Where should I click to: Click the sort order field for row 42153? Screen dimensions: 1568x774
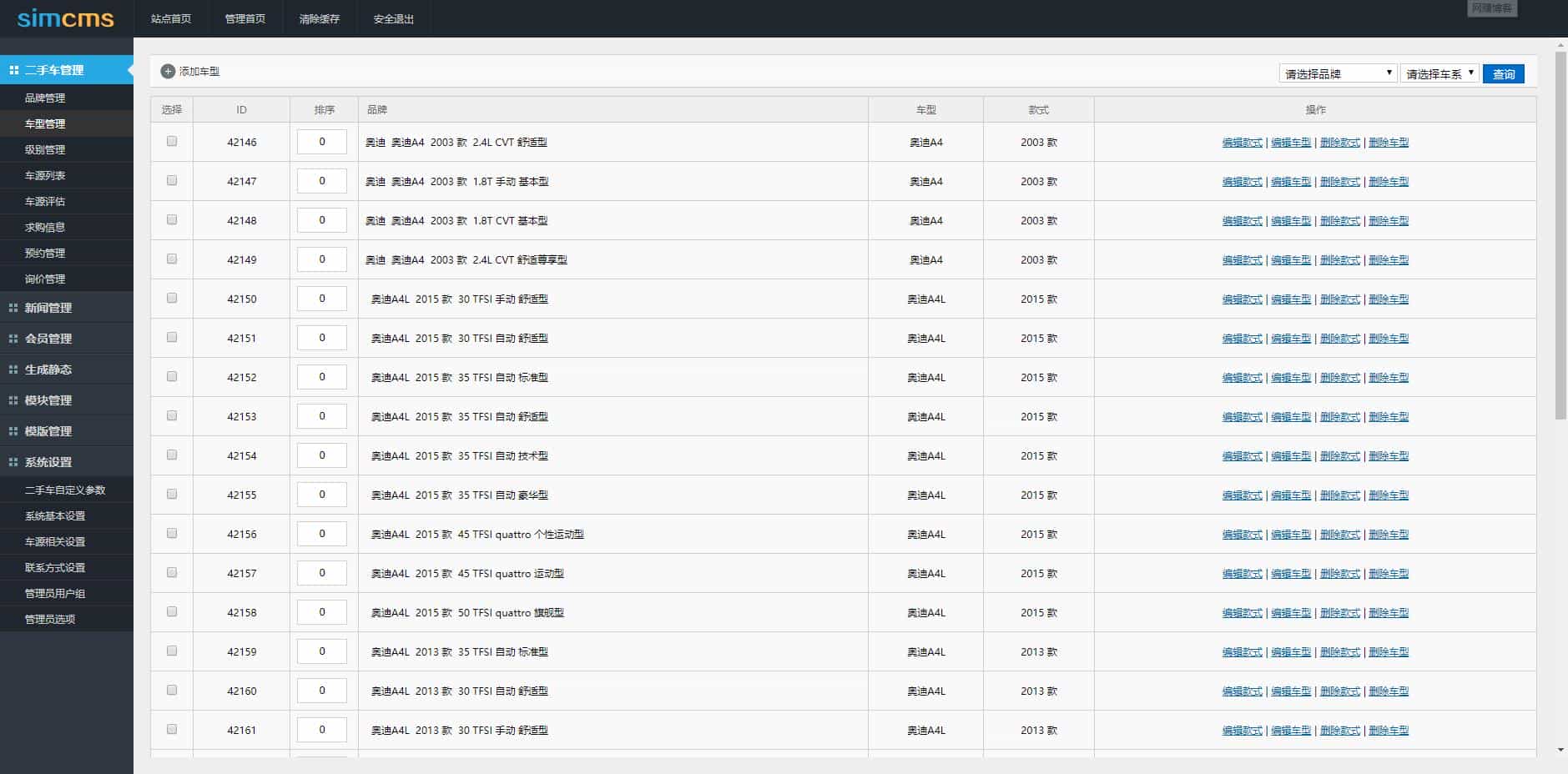pyautogui.click(x=322, y=416)
